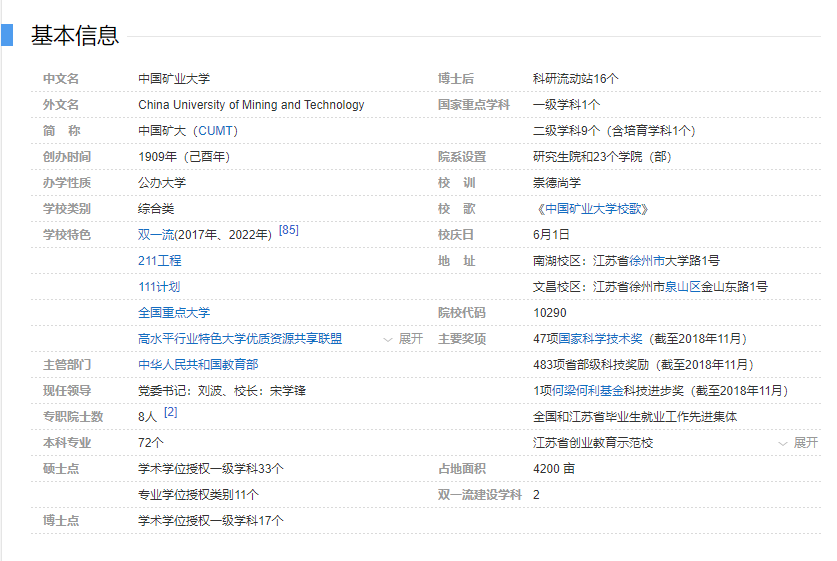
Task: Follow the 211工程 link
Action: tap(160, 261)
